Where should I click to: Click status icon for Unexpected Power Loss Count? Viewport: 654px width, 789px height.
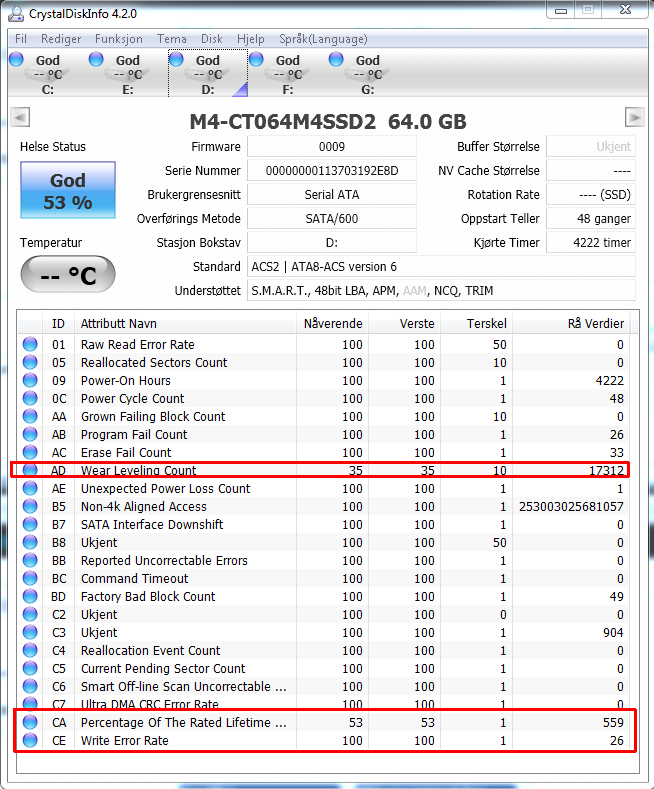click(x=30, y=489)
